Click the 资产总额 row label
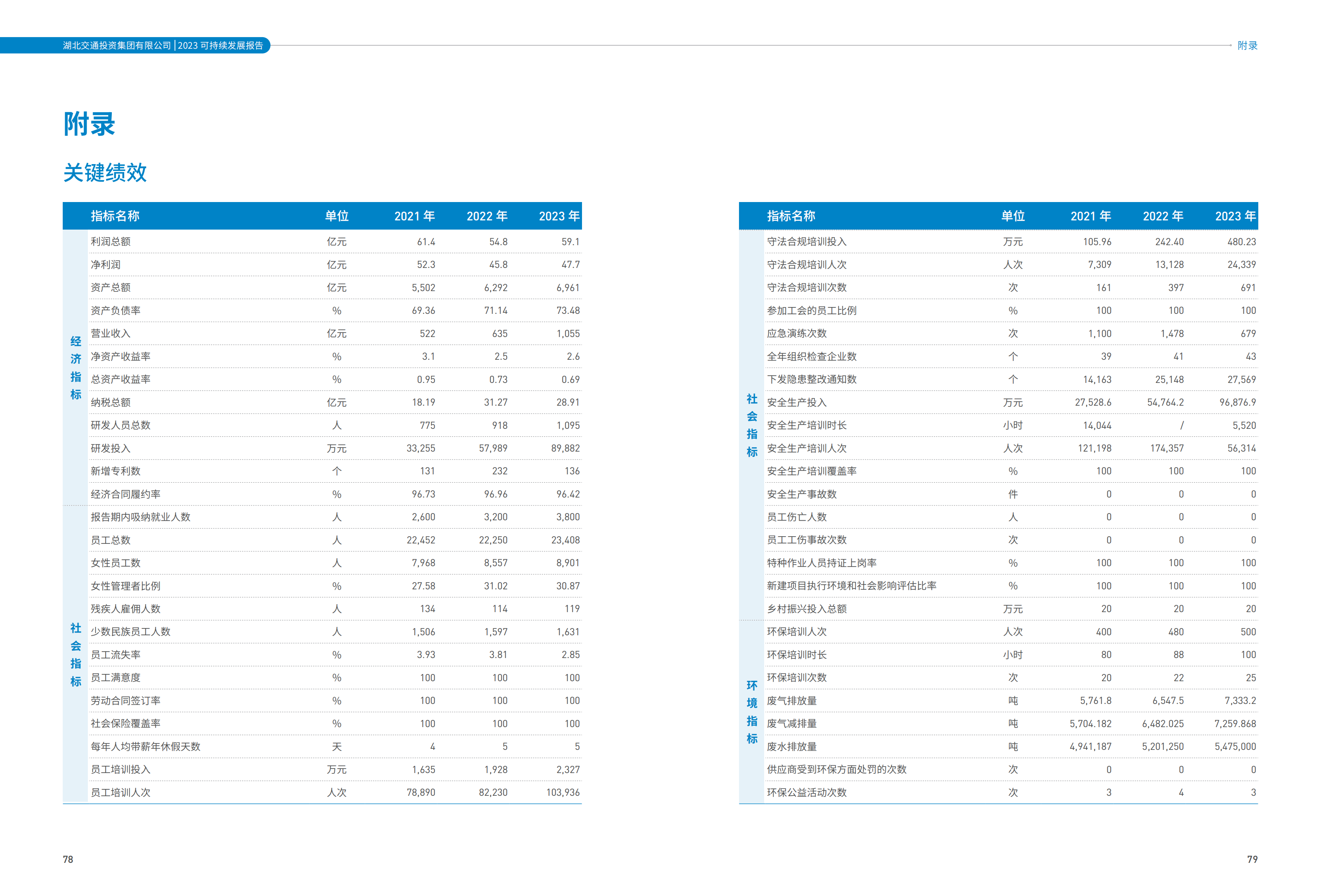Screen dimensions: 1321x896 click(111, 287)
